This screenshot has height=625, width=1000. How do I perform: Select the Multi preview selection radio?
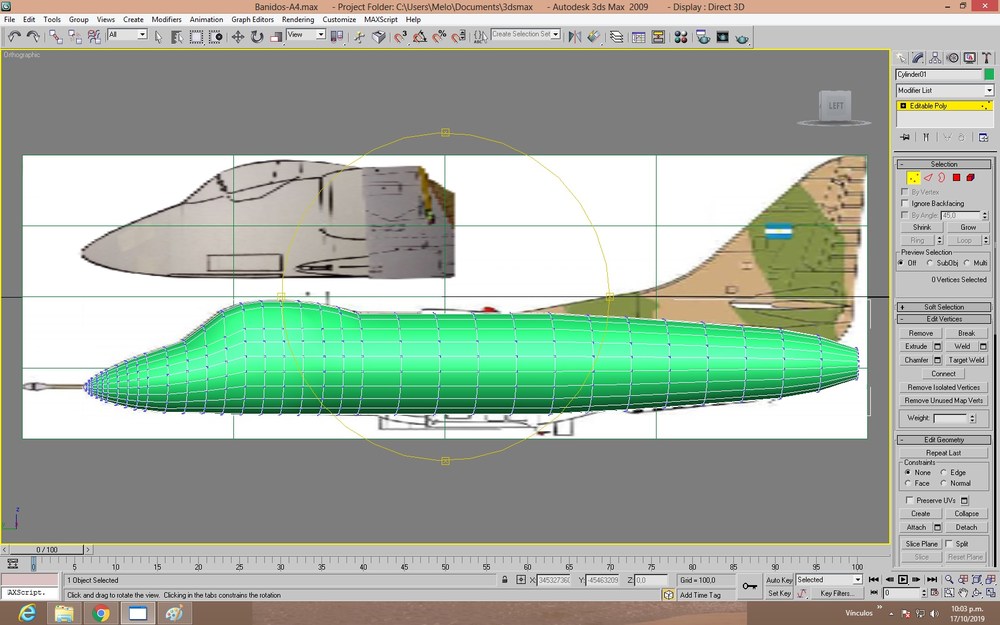click(x=967, y=263)
